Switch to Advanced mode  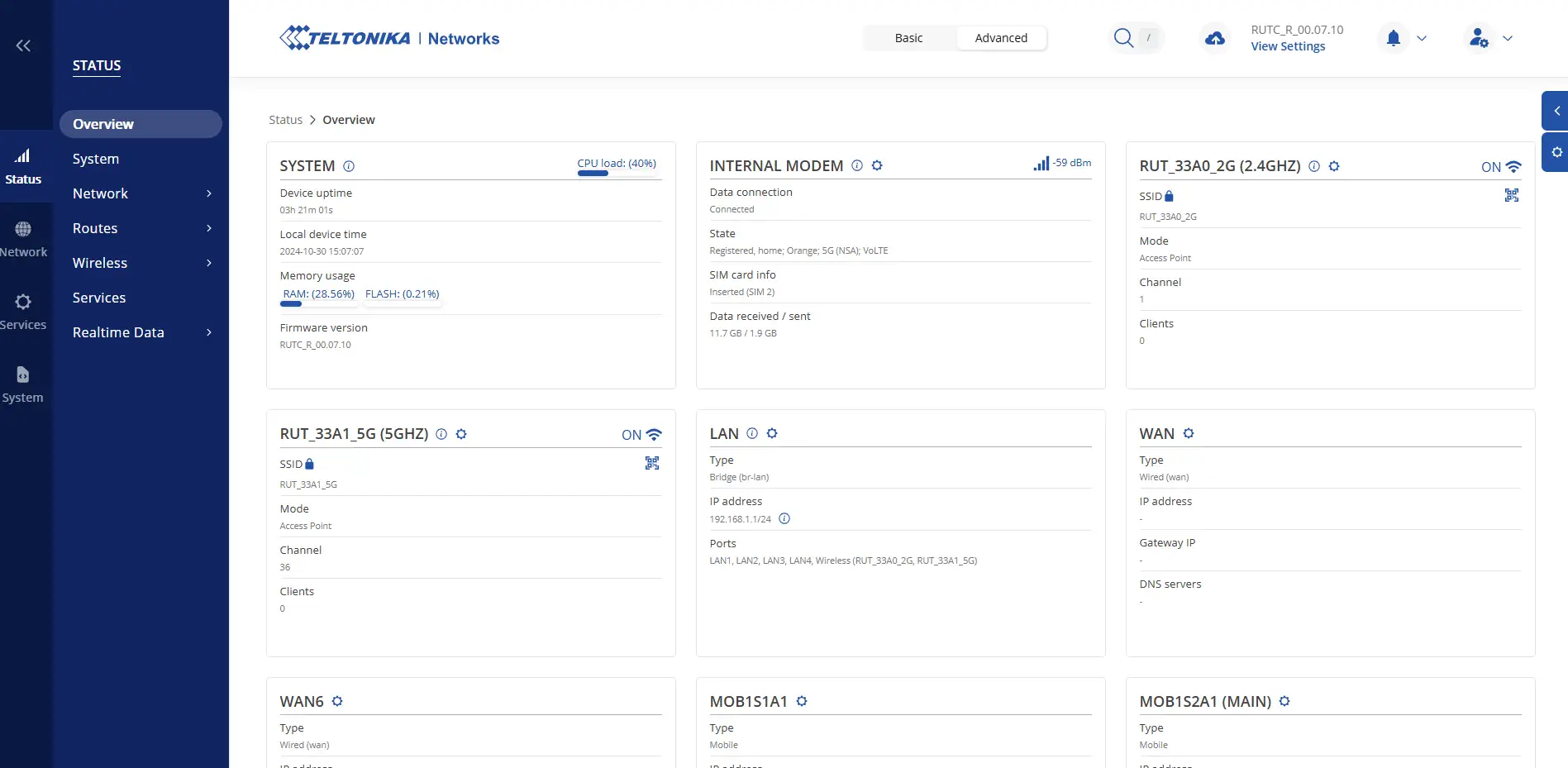(x=1000, y=38)
